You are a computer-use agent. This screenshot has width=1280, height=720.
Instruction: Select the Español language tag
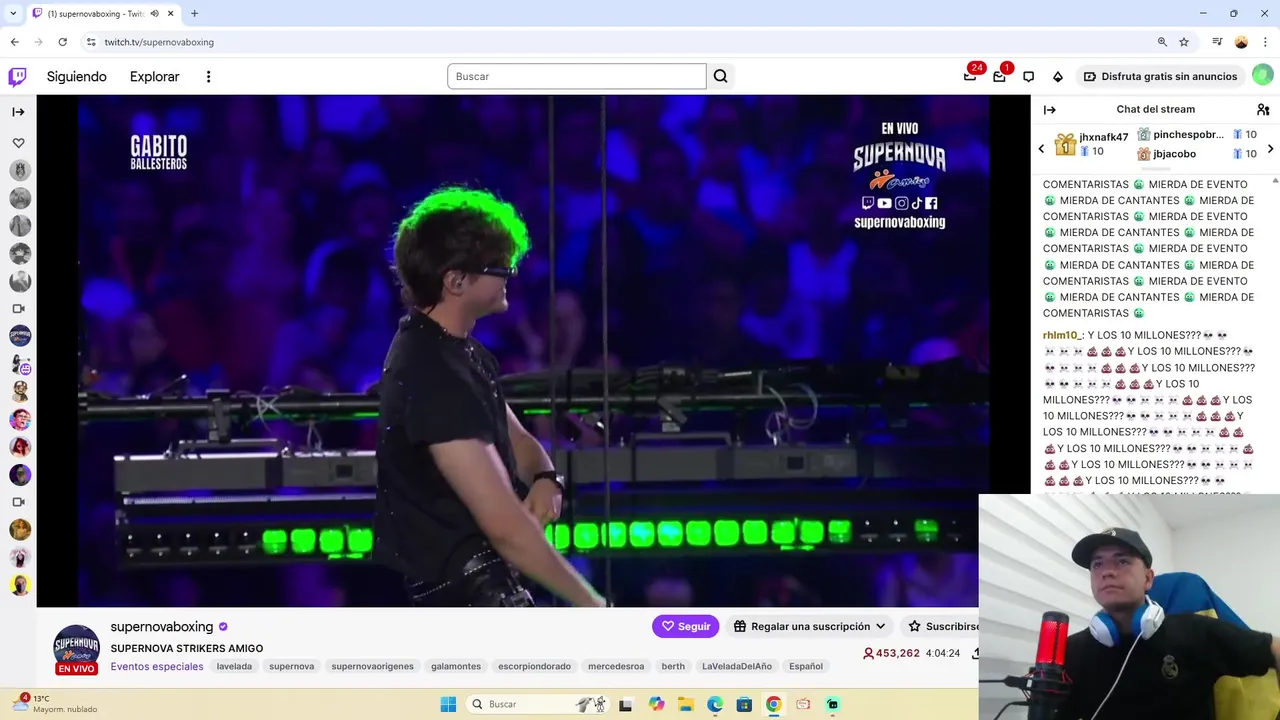(806, 666)
